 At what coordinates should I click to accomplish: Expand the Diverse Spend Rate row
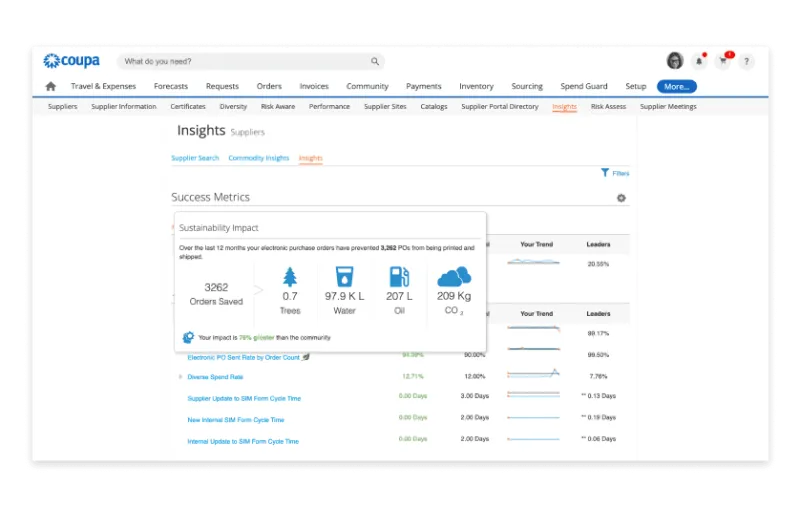[180, 377]
